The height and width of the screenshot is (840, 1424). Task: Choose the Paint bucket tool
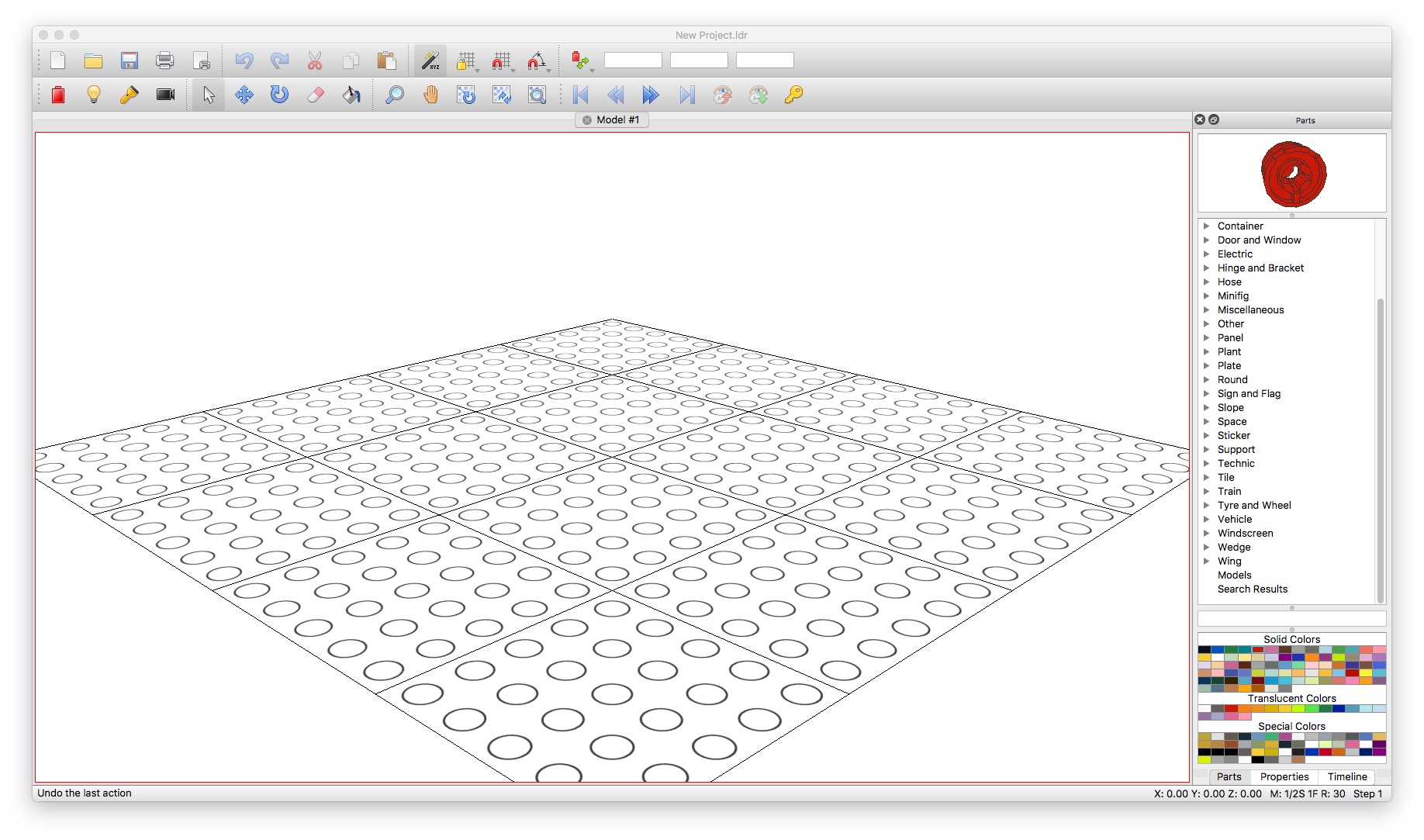pos(351,95)
